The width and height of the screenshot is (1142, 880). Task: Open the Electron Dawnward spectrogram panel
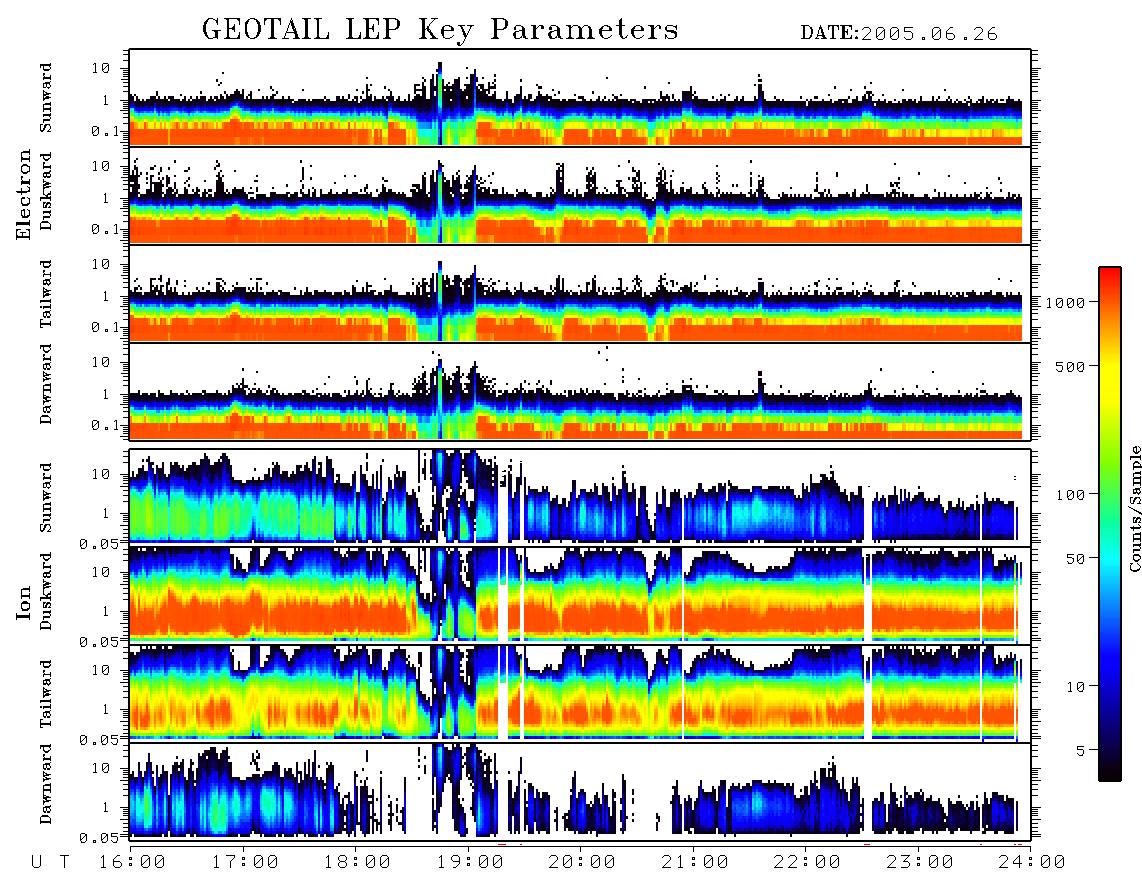[580, 391]
